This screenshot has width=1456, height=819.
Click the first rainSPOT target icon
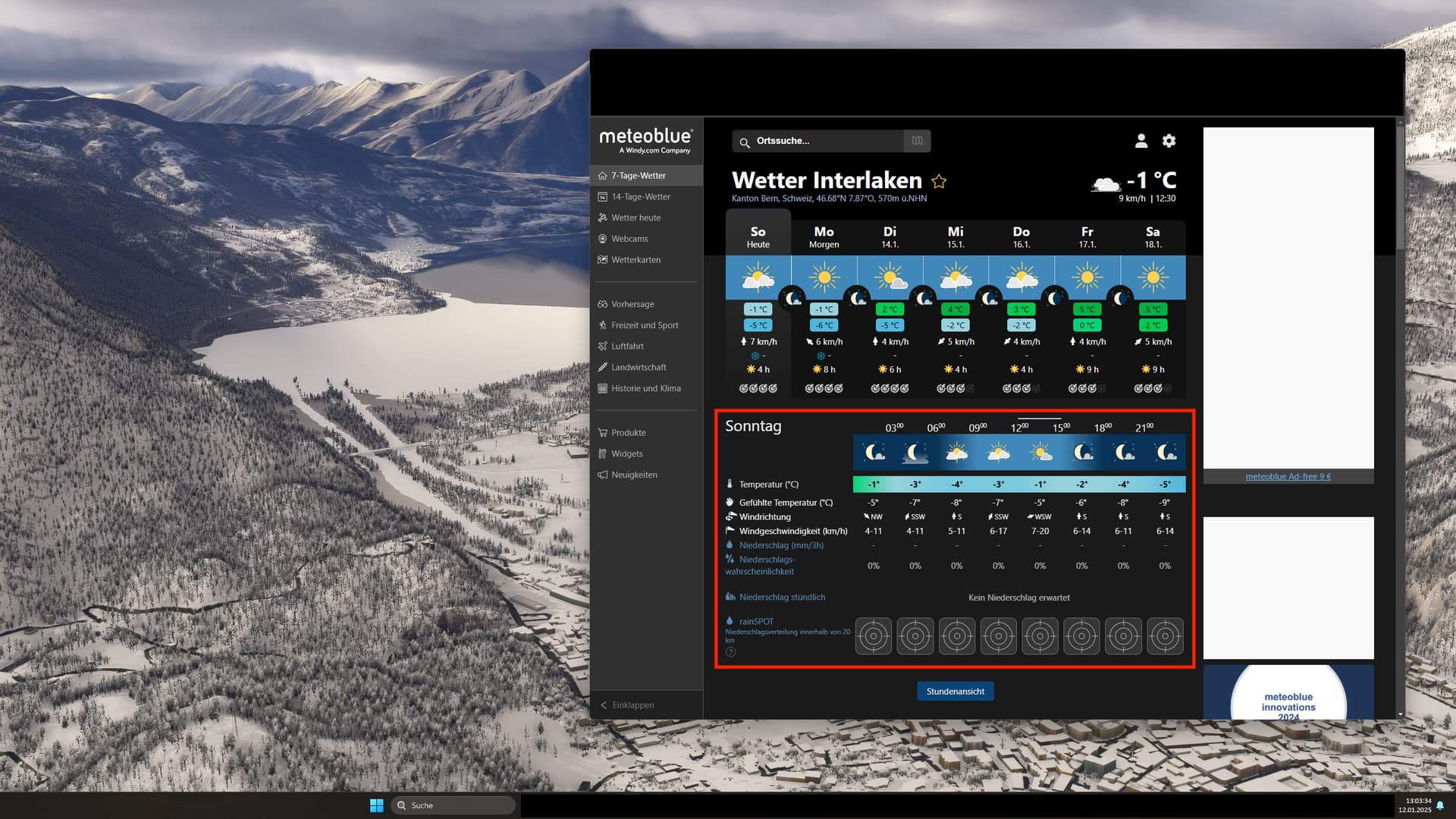[x=874, y=636]
